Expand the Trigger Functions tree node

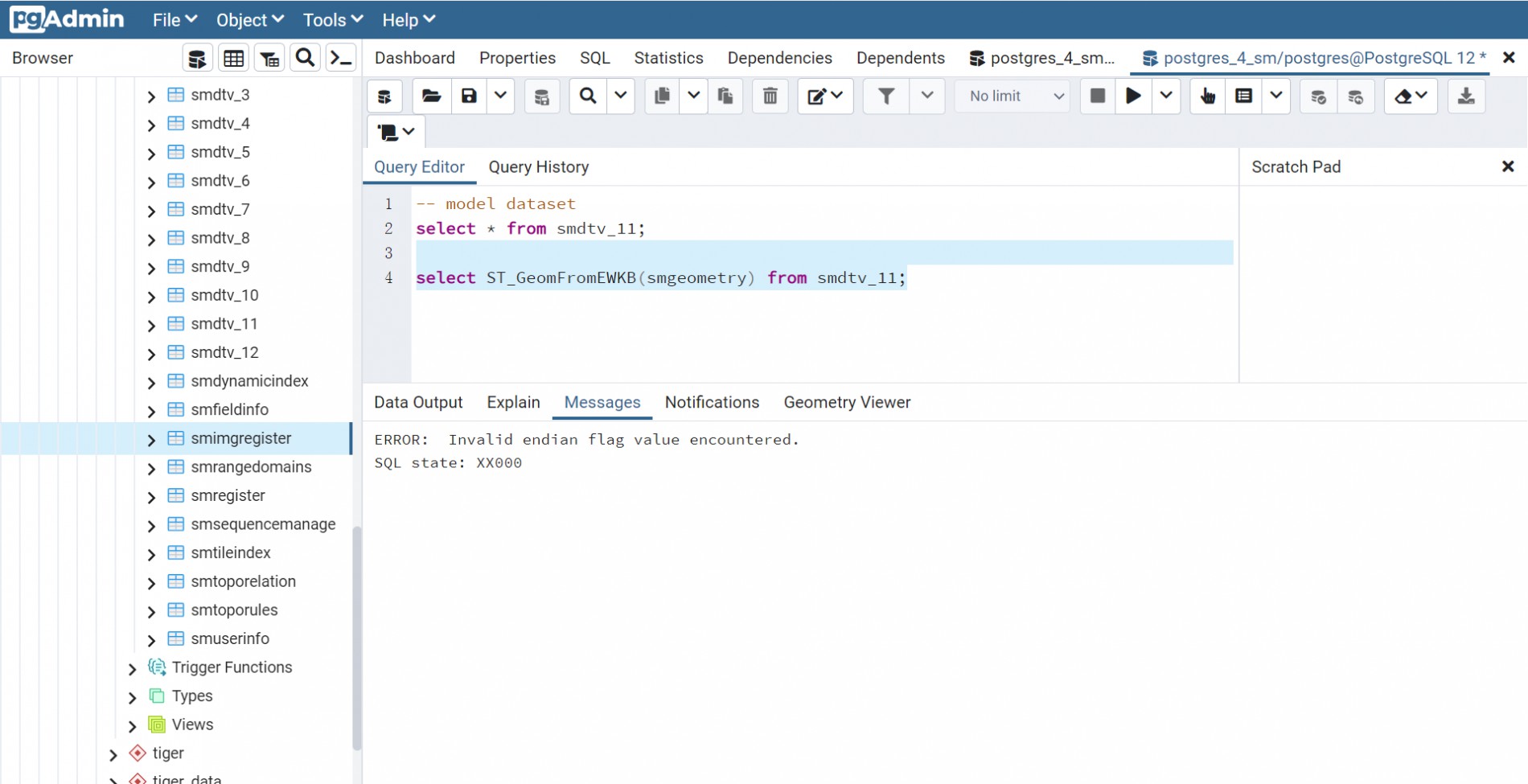(x=133, y=668)
